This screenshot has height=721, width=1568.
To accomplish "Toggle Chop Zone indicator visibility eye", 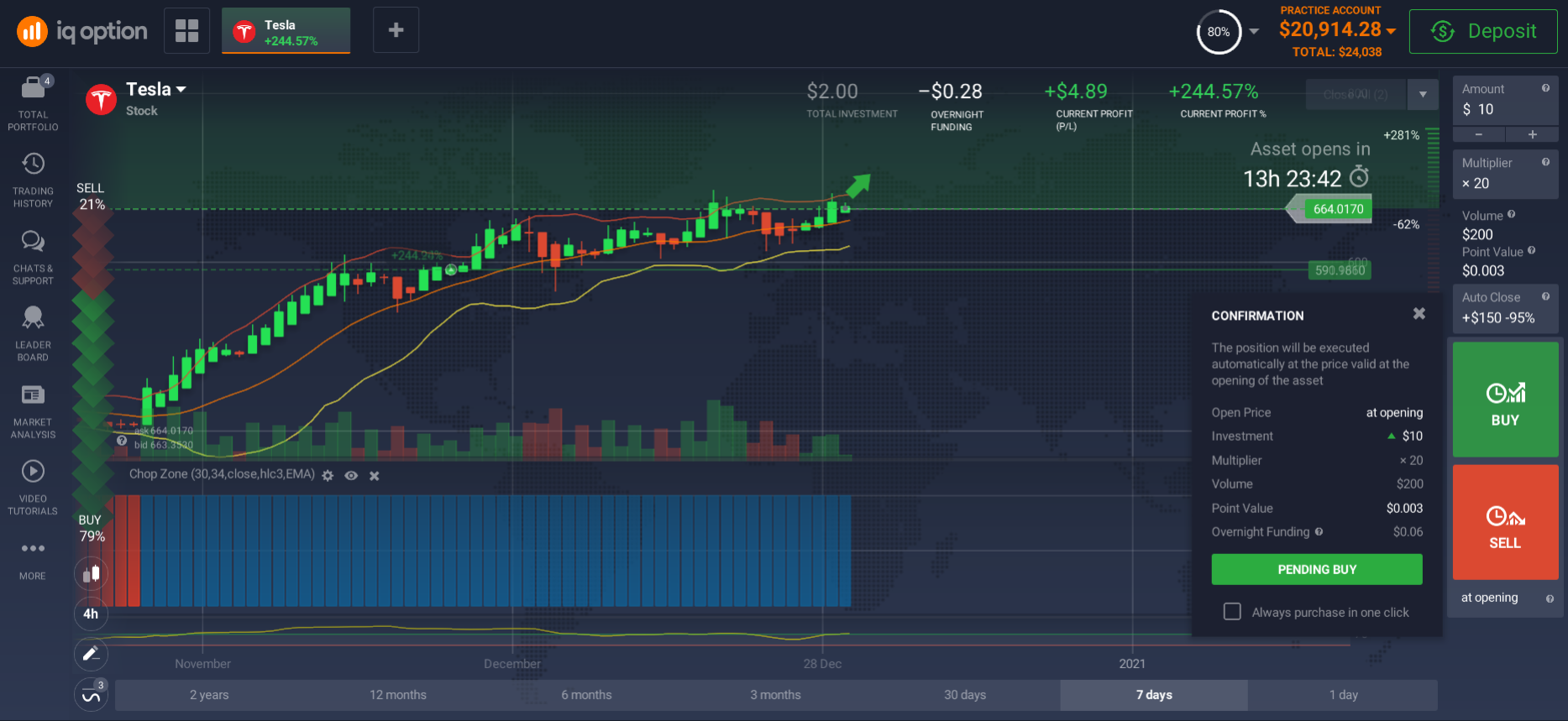I will tap(351, 476).
